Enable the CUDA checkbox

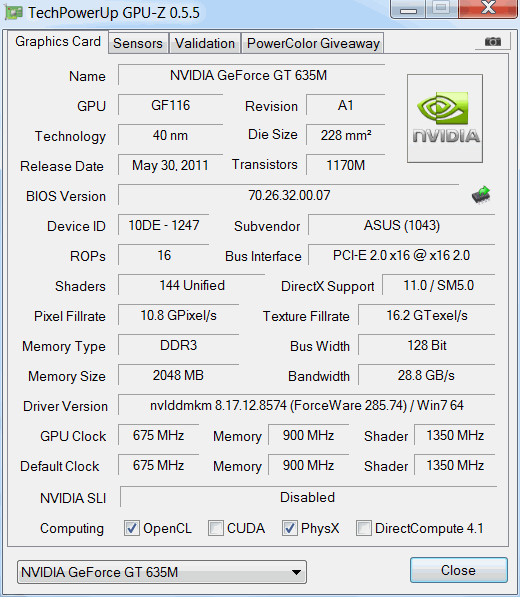pos(215,528)
